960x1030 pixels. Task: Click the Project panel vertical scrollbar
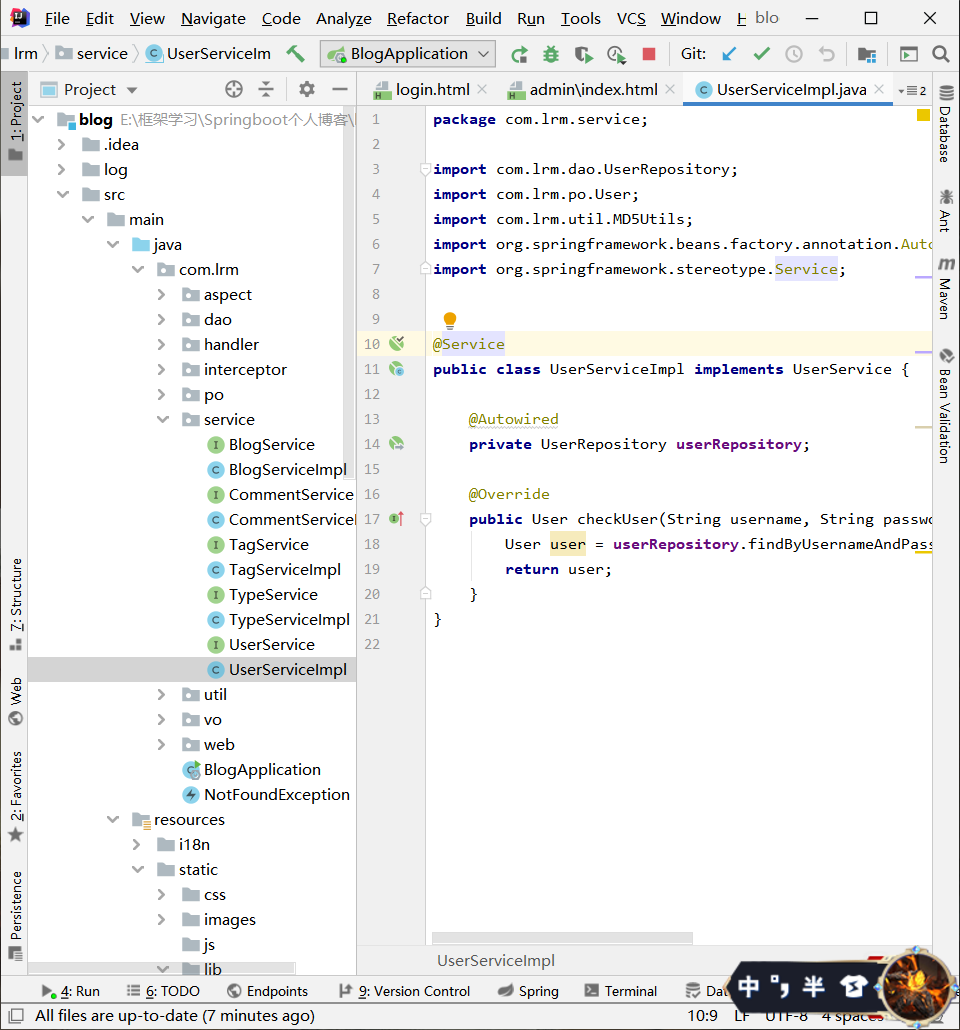350,292
